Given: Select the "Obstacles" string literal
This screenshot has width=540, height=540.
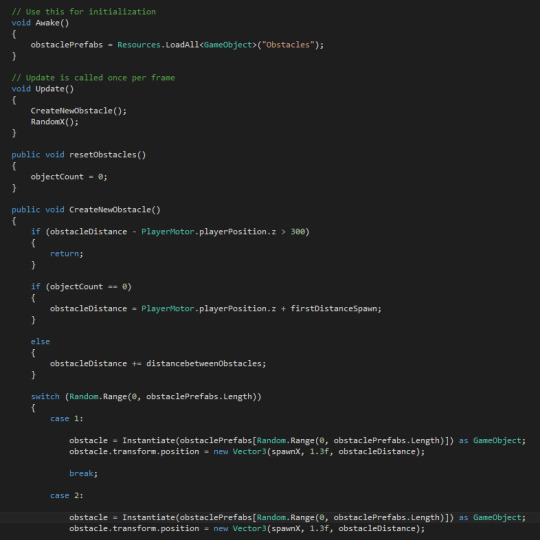Looking at the screenshot, I should [x=288, y=45].
